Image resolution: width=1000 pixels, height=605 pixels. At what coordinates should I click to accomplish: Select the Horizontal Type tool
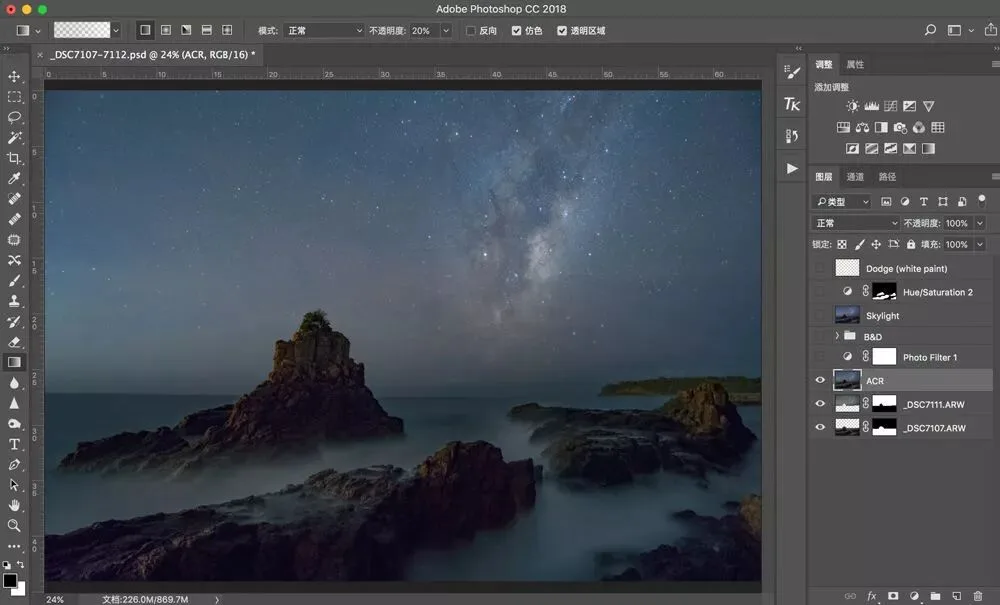pos(14,444)
